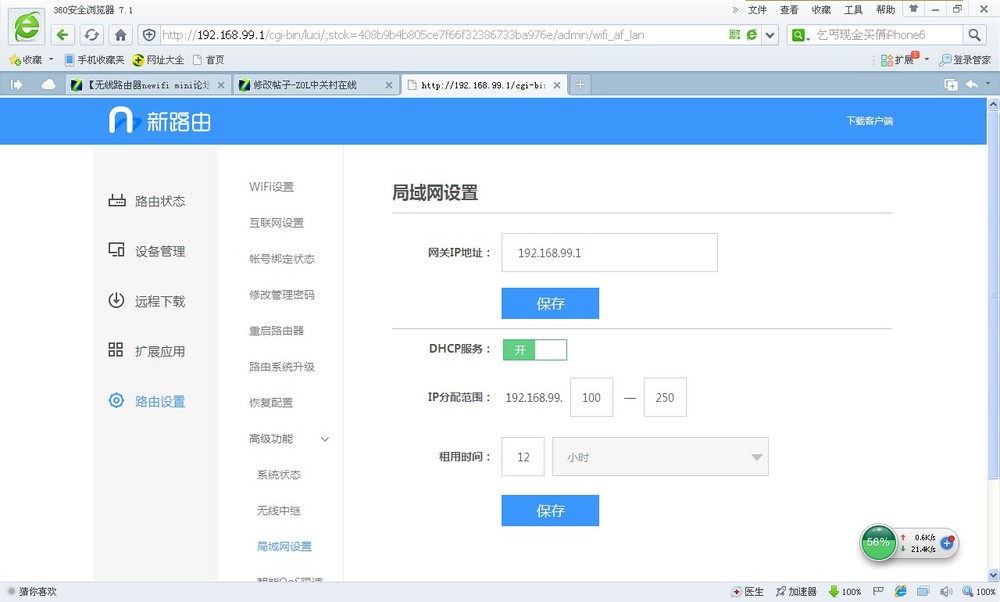This screenshot has width=1000, height=602.
Task: Click the search magnifier icon
Action: pyautogui.click(x=975, y=35)
